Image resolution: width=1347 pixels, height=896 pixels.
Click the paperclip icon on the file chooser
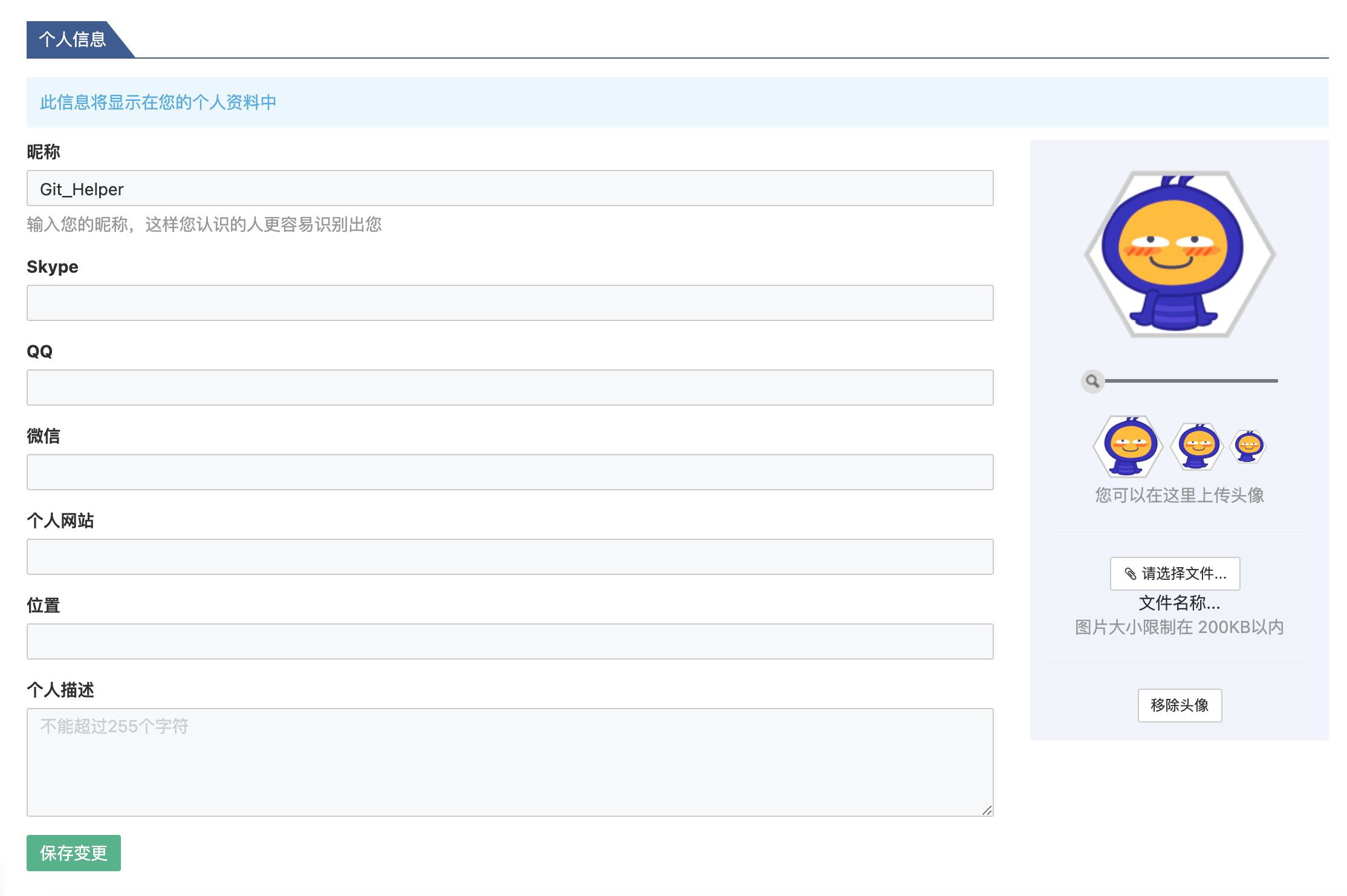click(1130, 573)
